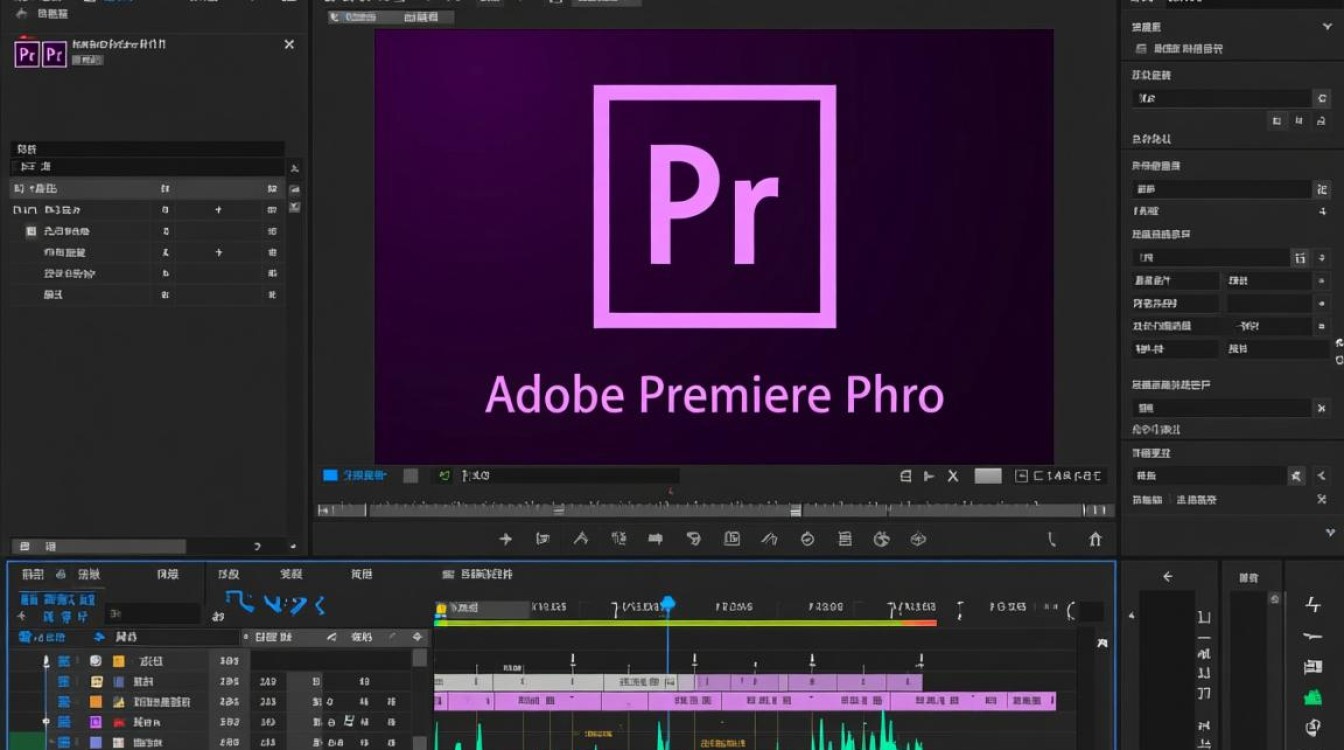Click the yellow marker at the timeline ruler start
1344x750 pixels.
(440, 608)
